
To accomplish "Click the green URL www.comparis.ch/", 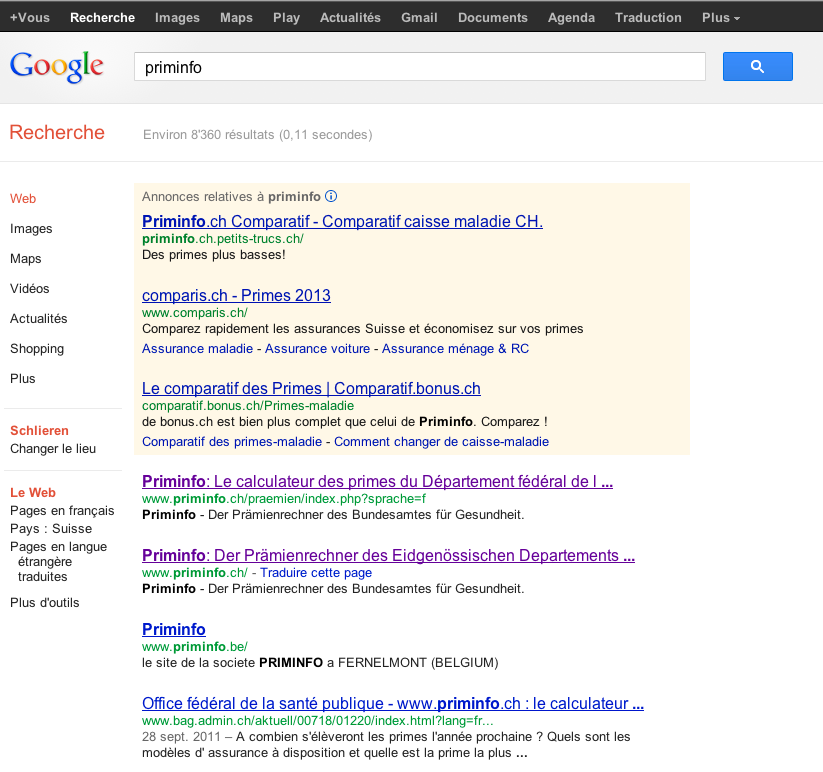I will tap(195, 313).
